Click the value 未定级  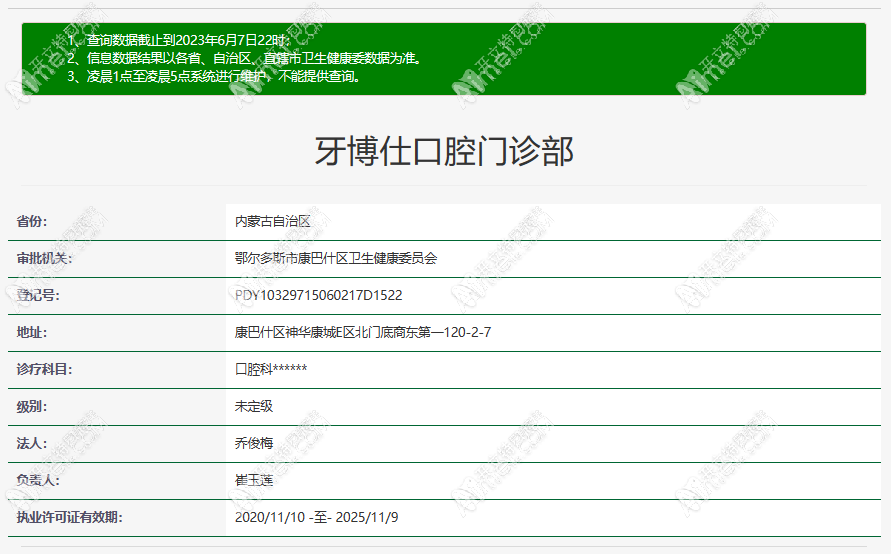[254, 407]
